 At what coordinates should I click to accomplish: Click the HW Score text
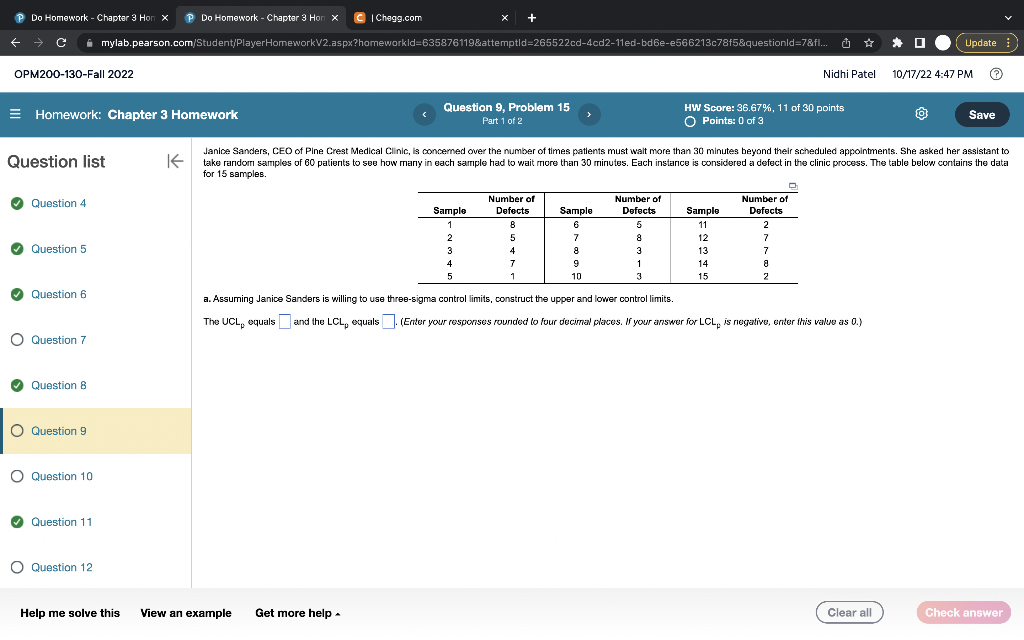[x=764, y=108]
